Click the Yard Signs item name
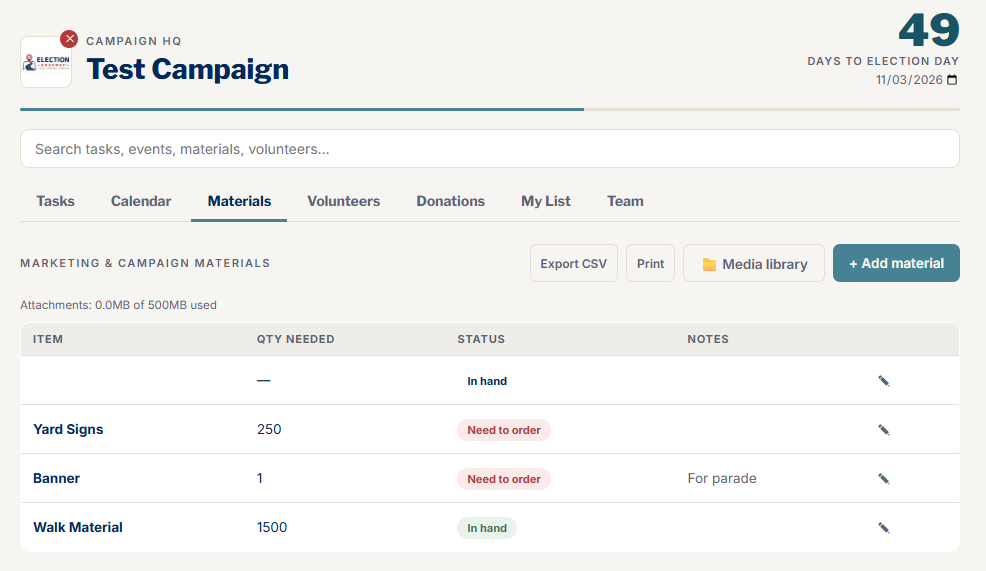The height and width of the screenshot is (571, 986). point(68,430)
